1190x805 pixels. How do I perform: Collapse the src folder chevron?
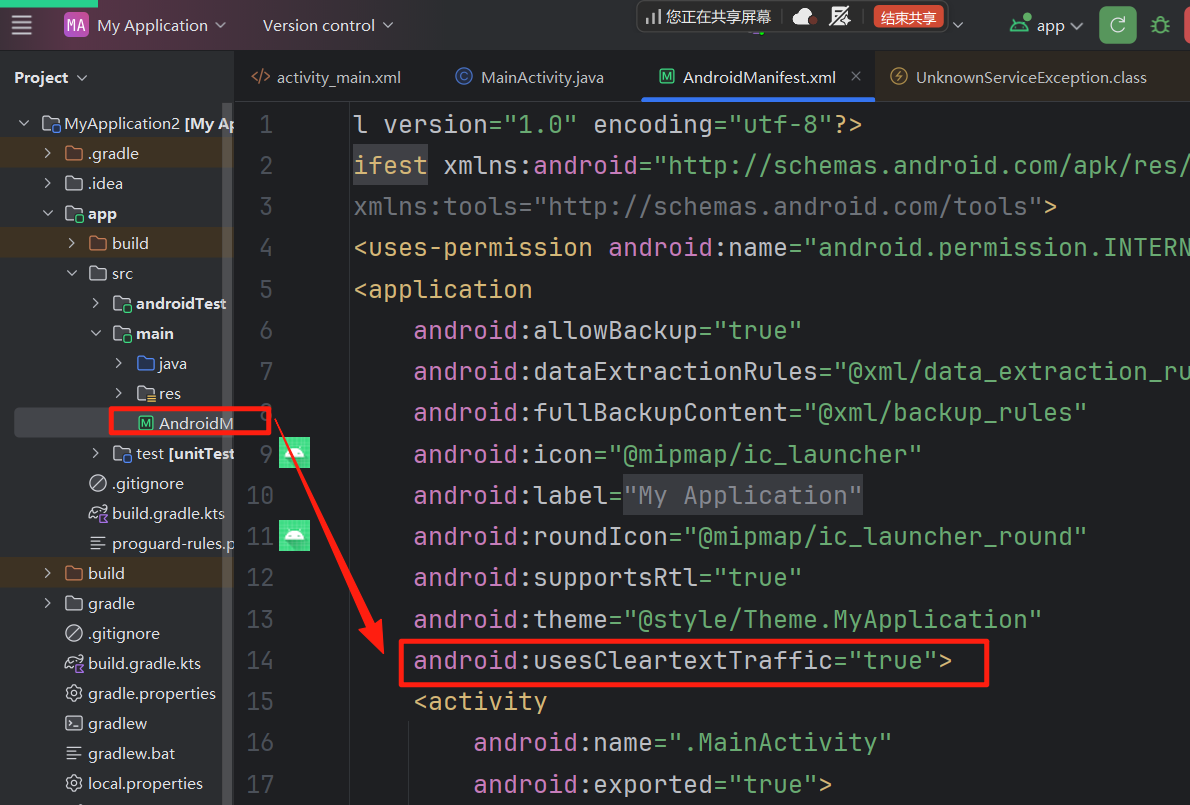(x=72, y=273)
